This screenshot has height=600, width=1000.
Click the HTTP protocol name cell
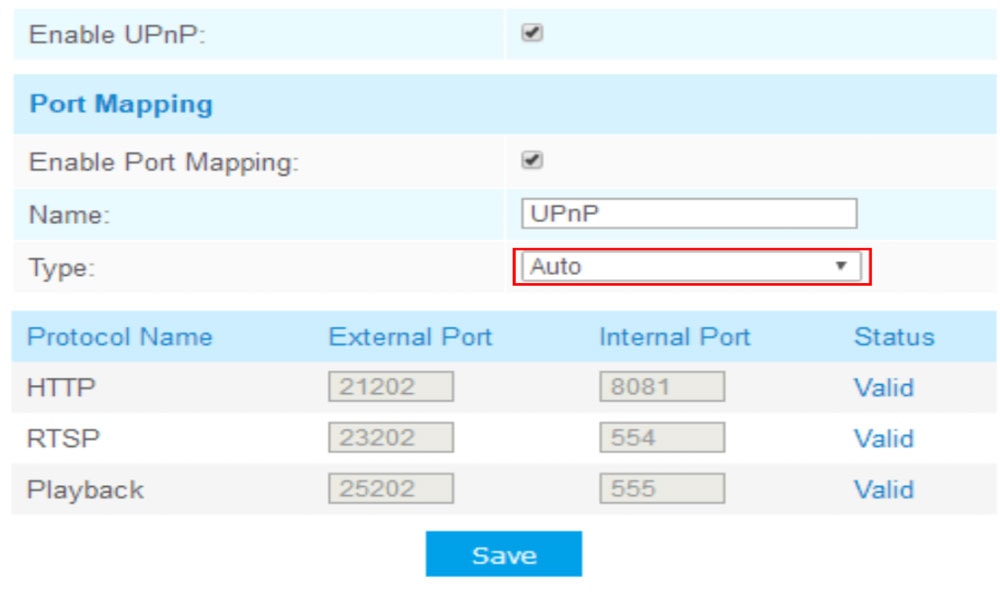point(61,388)
